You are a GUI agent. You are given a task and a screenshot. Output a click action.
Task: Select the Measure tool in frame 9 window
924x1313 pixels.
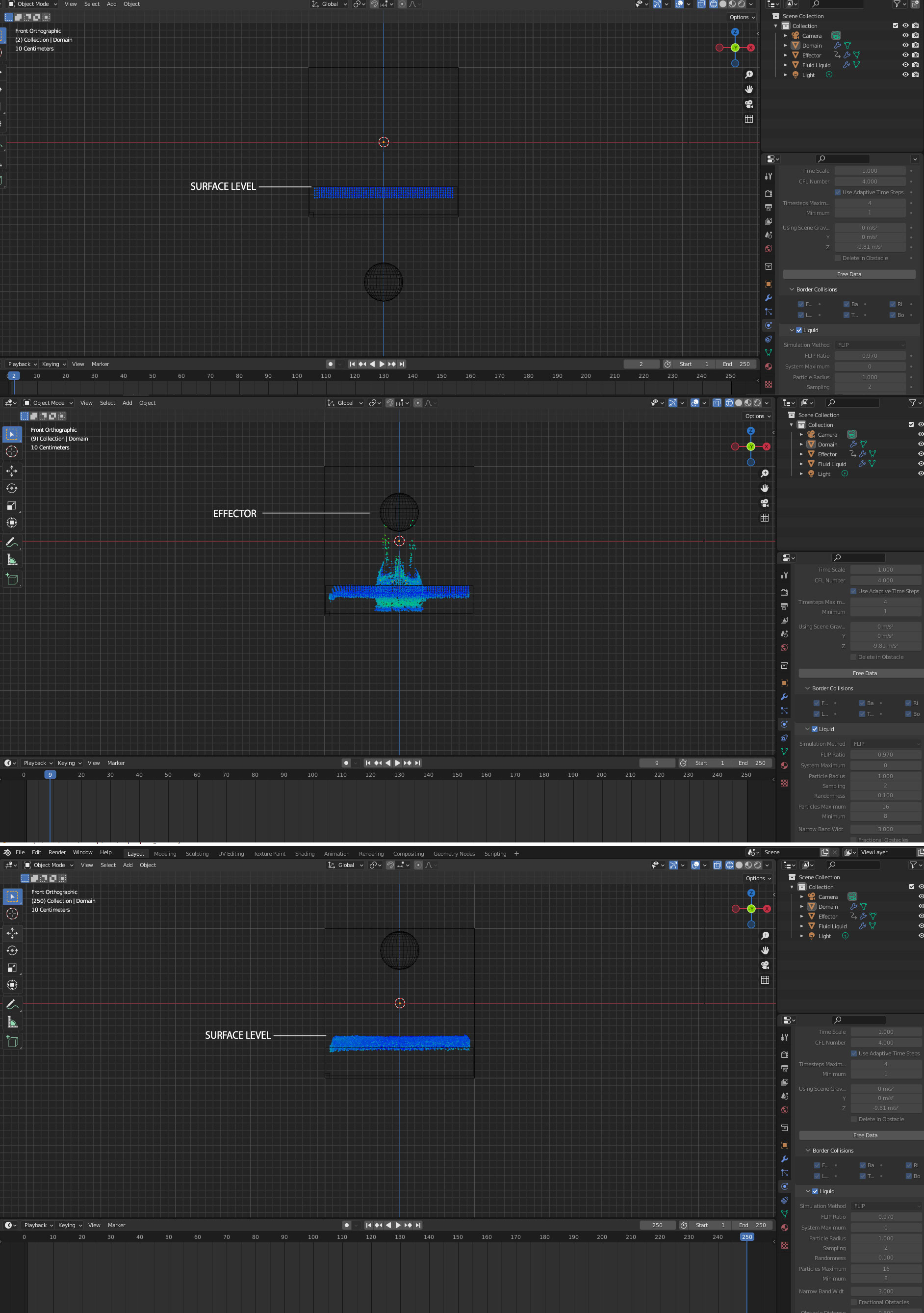tap(12, 560)
